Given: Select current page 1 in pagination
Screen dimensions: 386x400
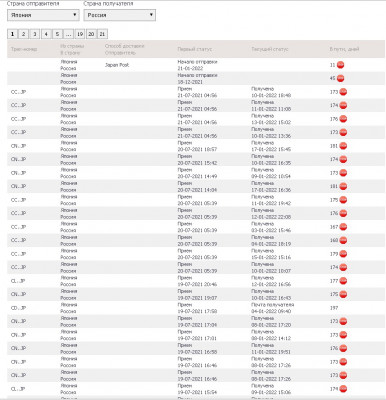Looking at the screenshot, I should (12, 34).
